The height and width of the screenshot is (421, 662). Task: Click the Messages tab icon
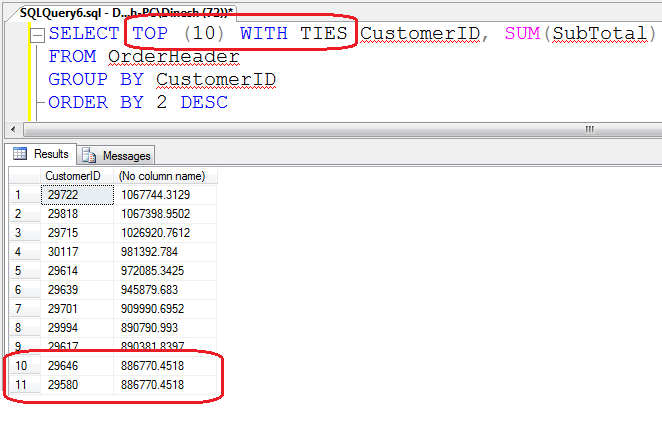pos(89,155)
